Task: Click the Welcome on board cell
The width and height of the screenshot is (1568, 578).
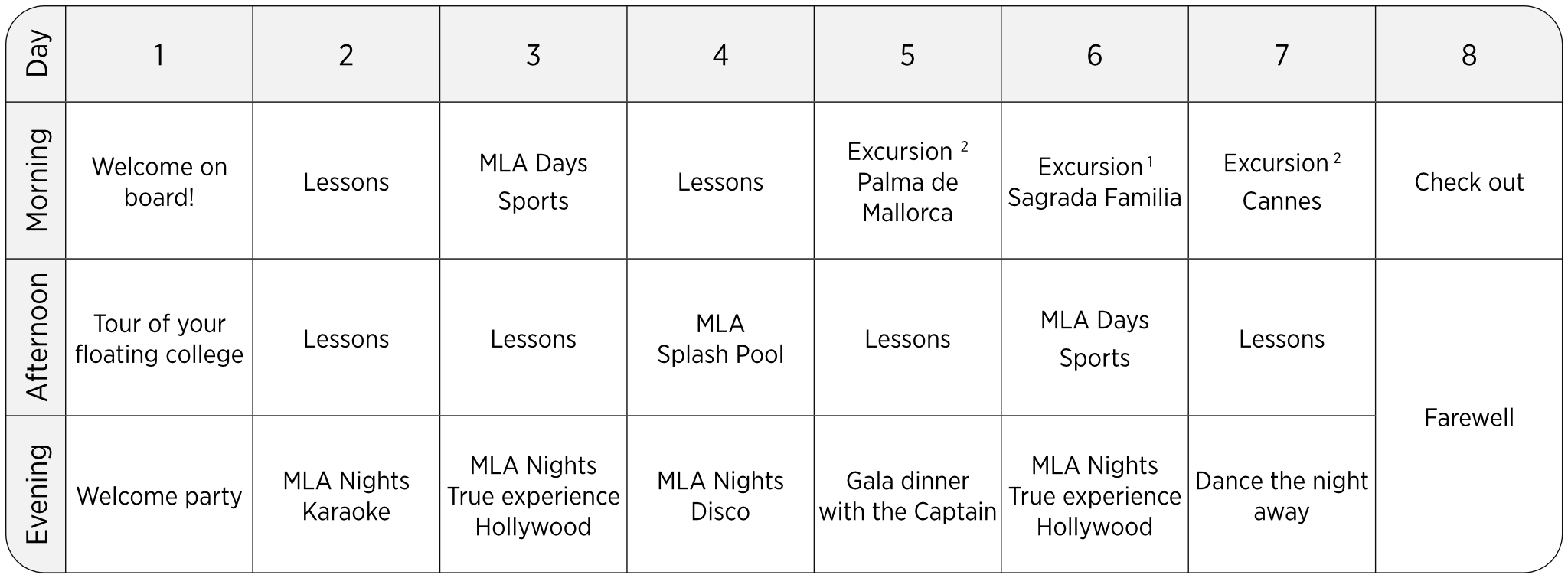Action: coord(159,182)
